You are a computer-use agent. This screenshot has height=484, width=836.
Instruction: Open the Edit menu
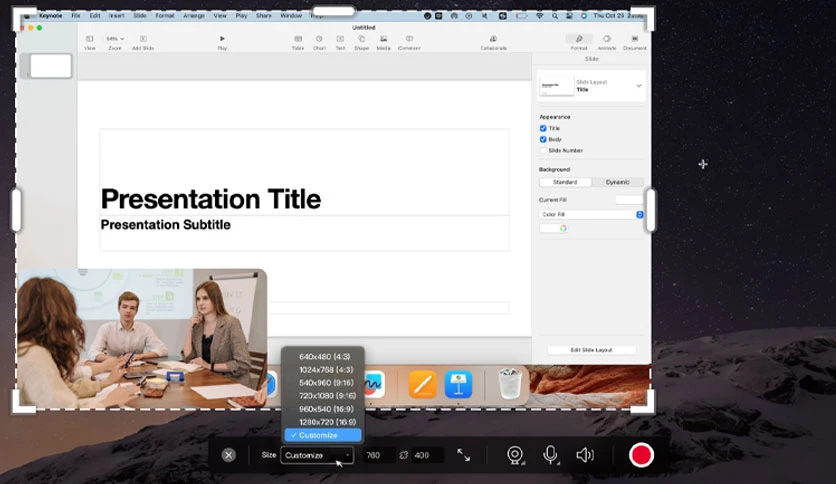95,15
